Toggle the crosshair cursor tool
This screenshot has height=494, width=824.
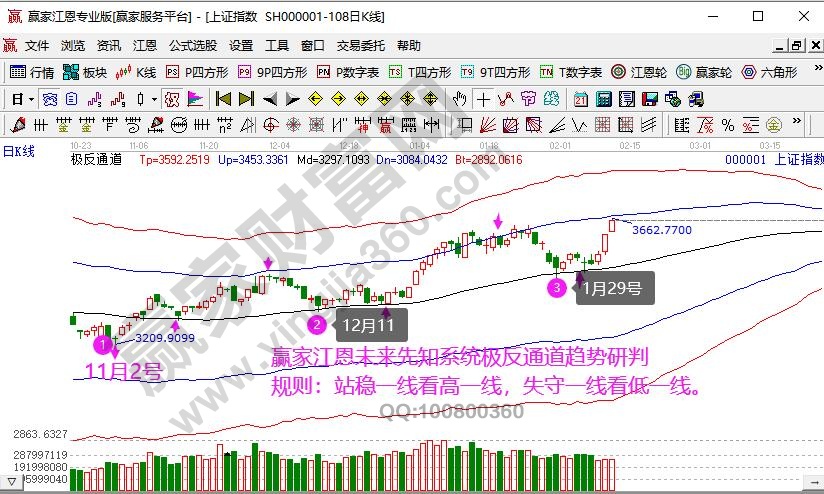tap(483, 99)
